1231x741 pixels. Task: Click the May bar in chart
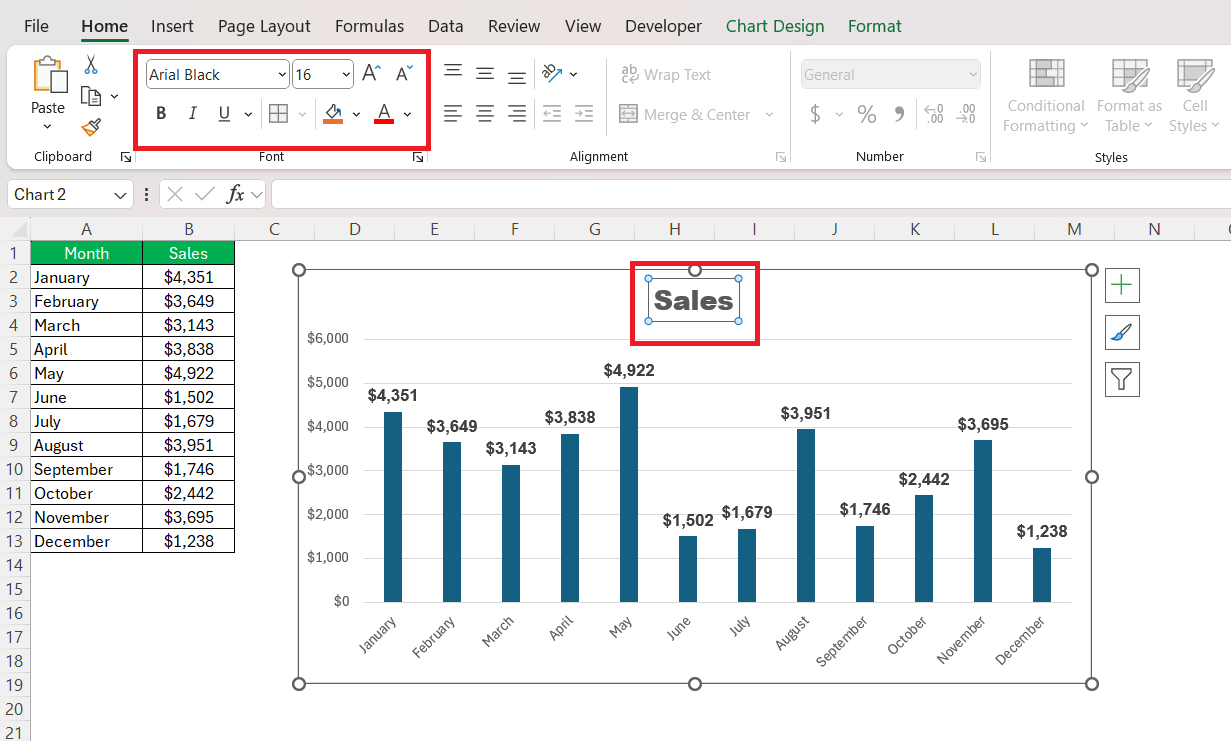tap(629, 494)
